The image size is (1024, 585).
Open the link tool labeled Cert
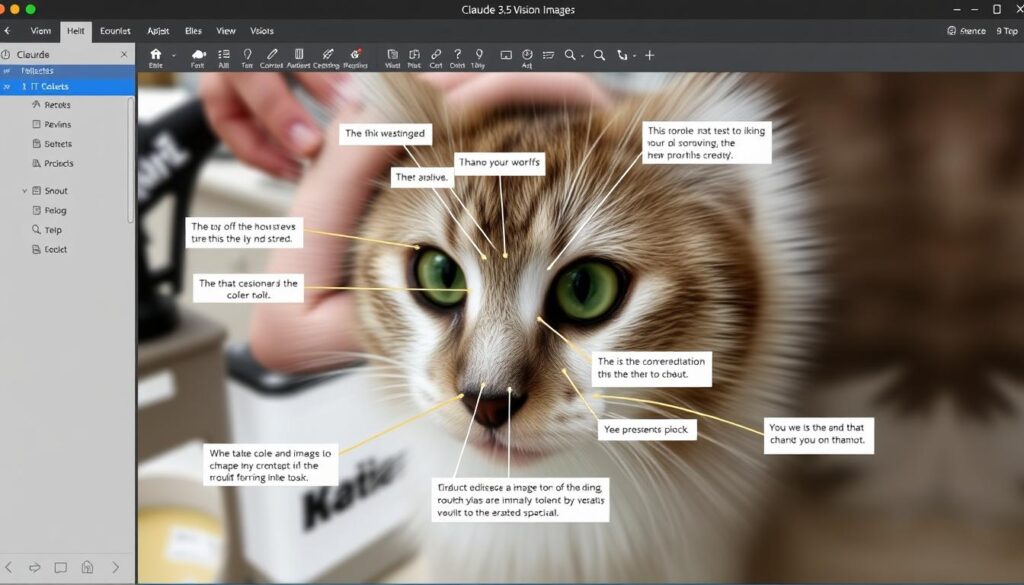[x=437, y=55]
